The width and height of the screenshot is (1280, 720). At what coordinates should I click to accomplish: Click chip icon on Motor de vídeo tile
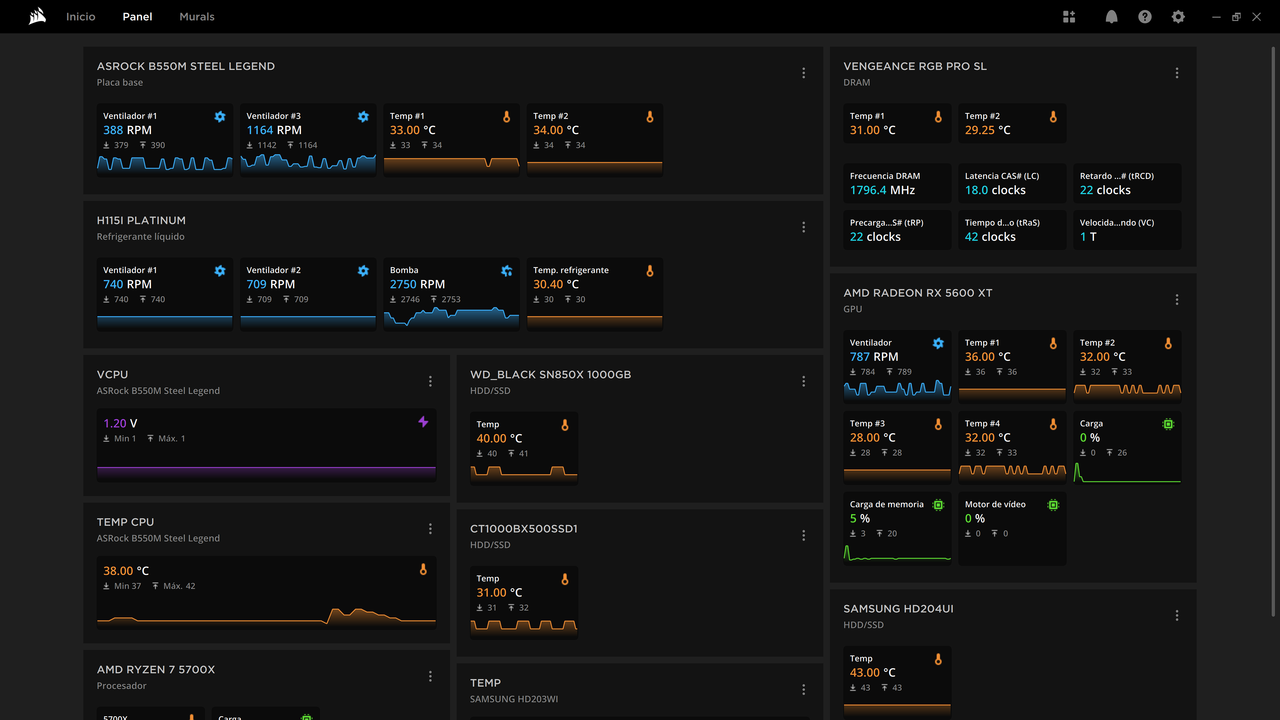1053,505
